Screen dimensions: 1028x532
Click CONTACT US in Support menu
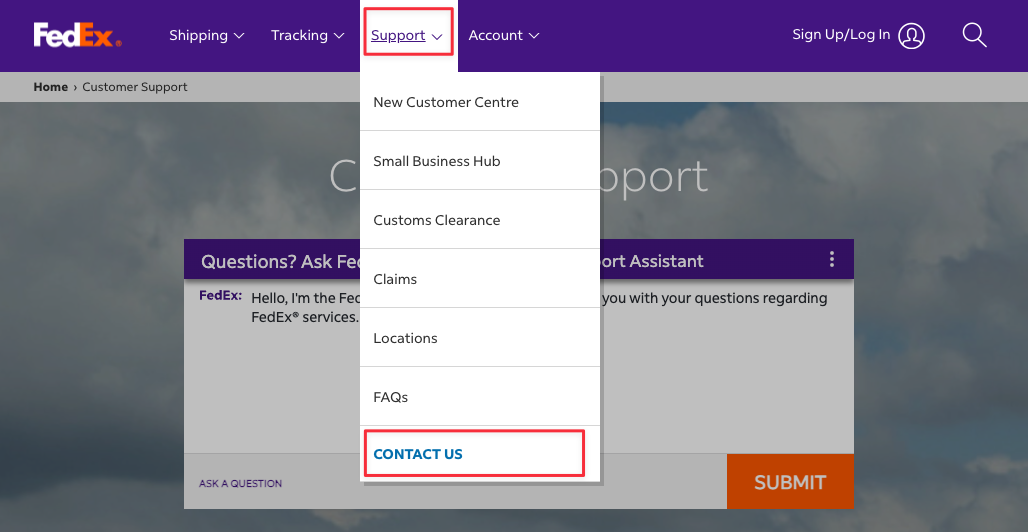(480, 454)
